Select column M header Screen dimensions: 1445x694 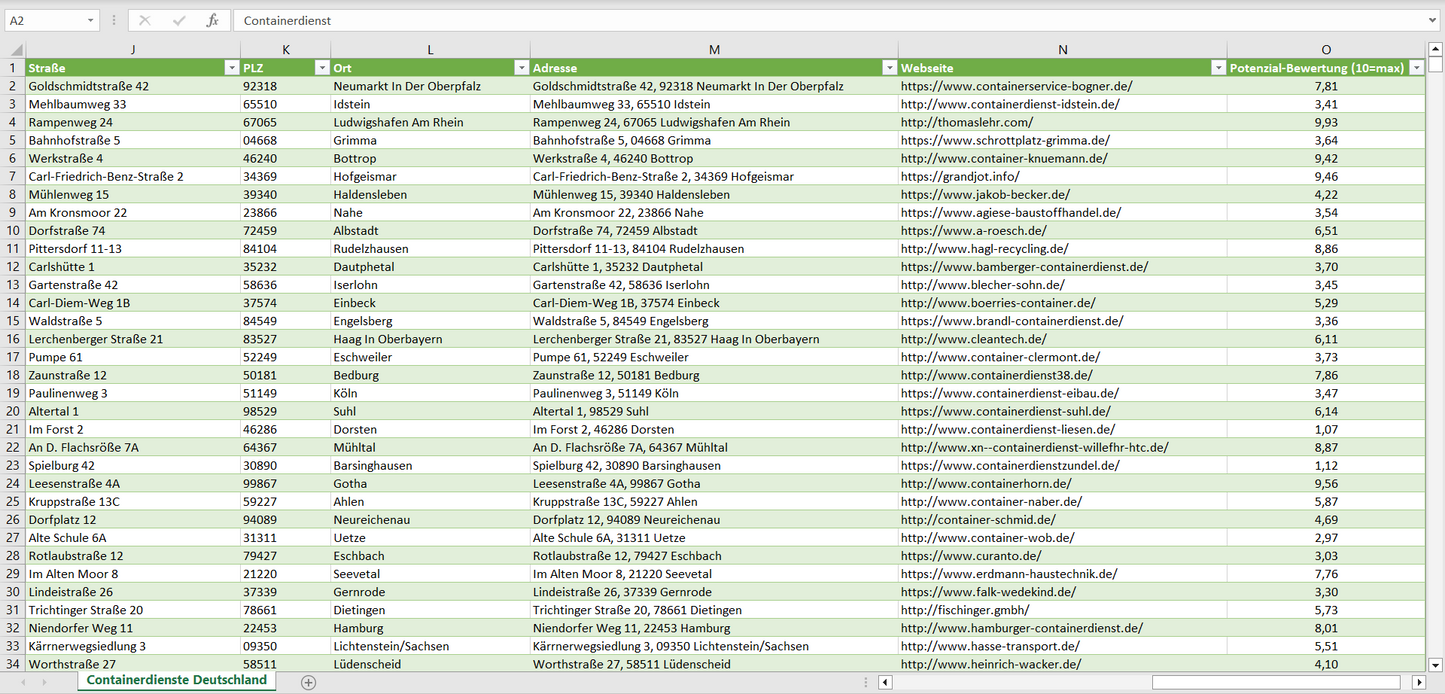(714, 50)
